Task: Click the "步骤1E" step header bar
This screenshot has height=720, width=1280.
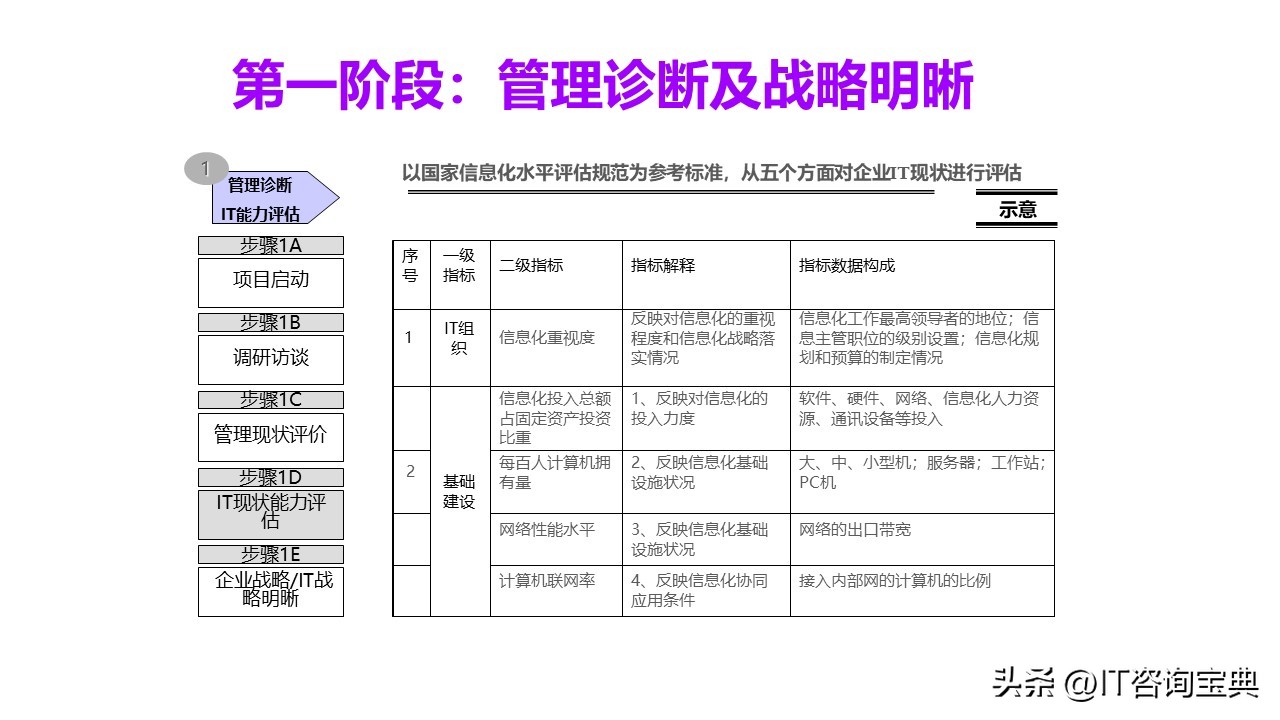Action: click(271, 554)
